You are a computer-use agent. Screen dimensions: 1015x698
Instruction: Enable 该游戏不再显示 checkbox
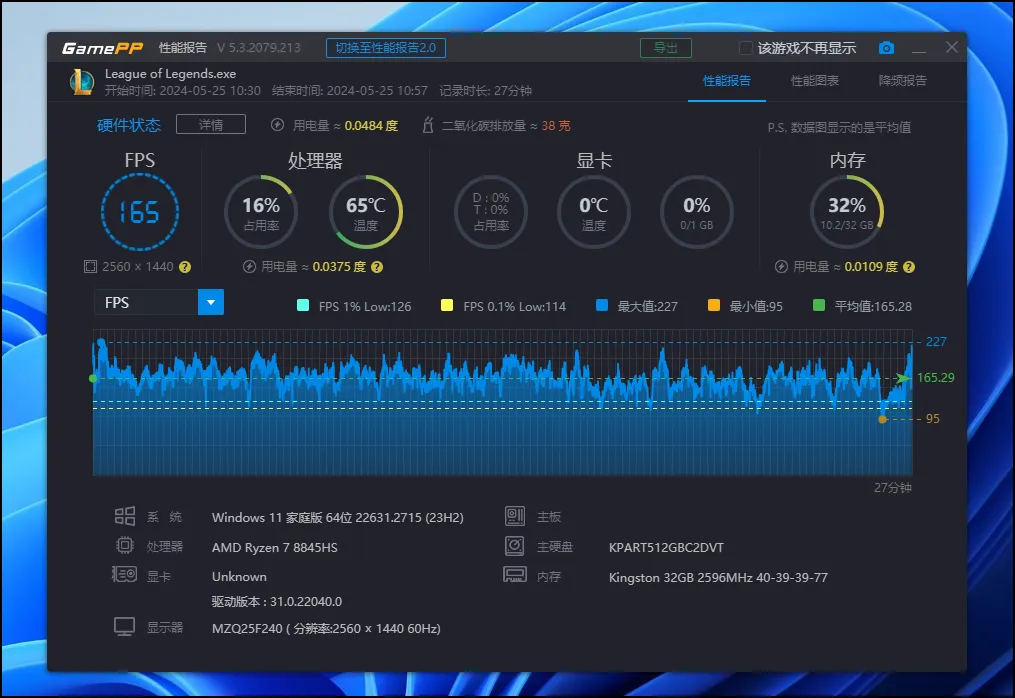point(746,48)
